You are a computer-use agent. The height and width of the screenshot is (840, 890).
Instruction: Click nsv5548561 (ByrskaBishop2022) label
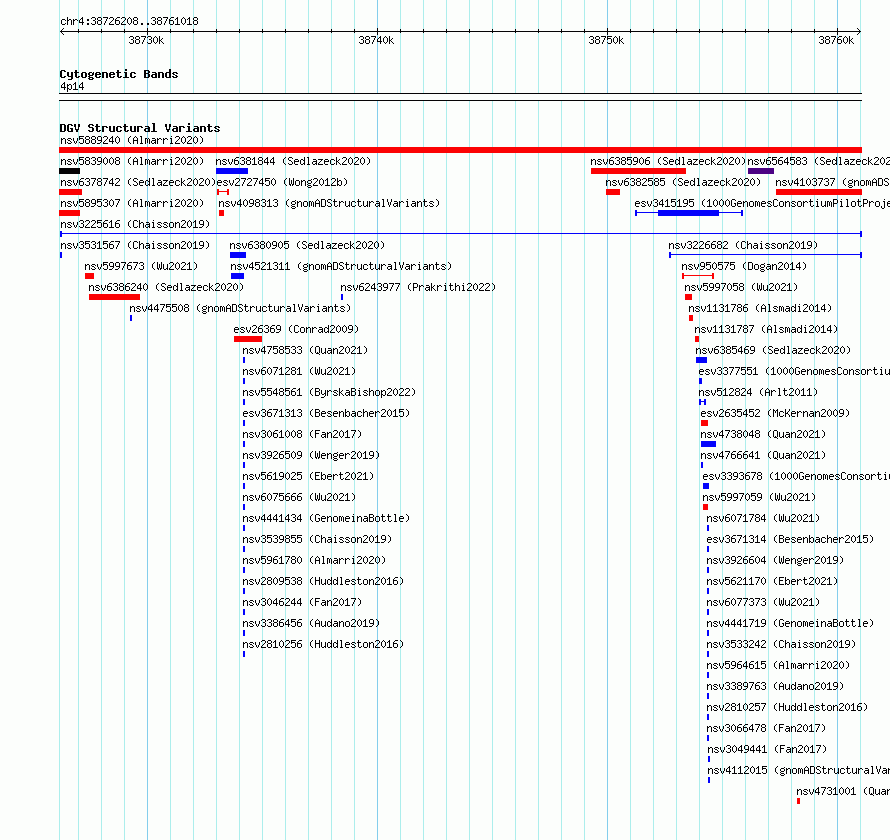329,392
